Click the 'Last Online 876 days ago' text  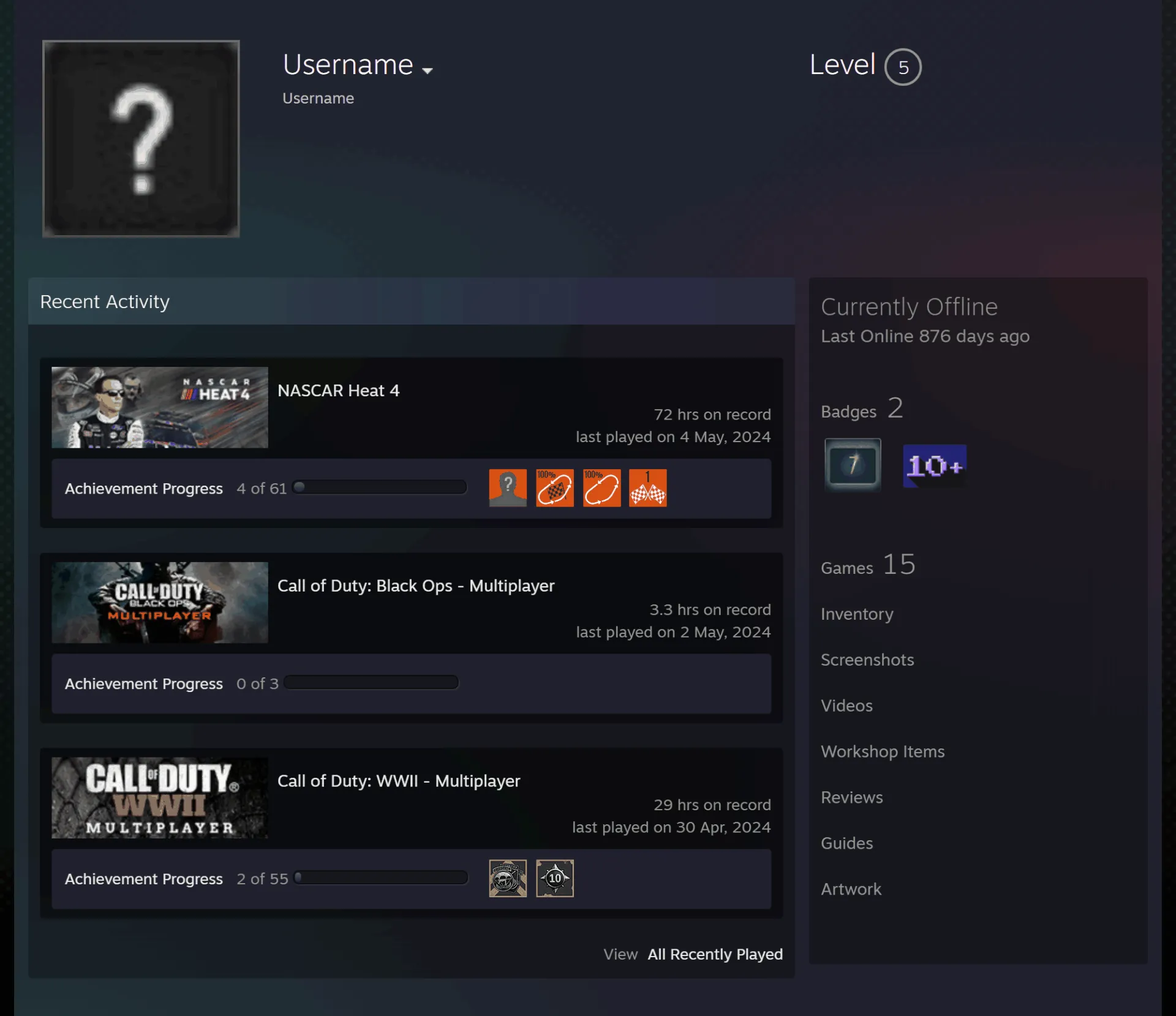(925, 336)
